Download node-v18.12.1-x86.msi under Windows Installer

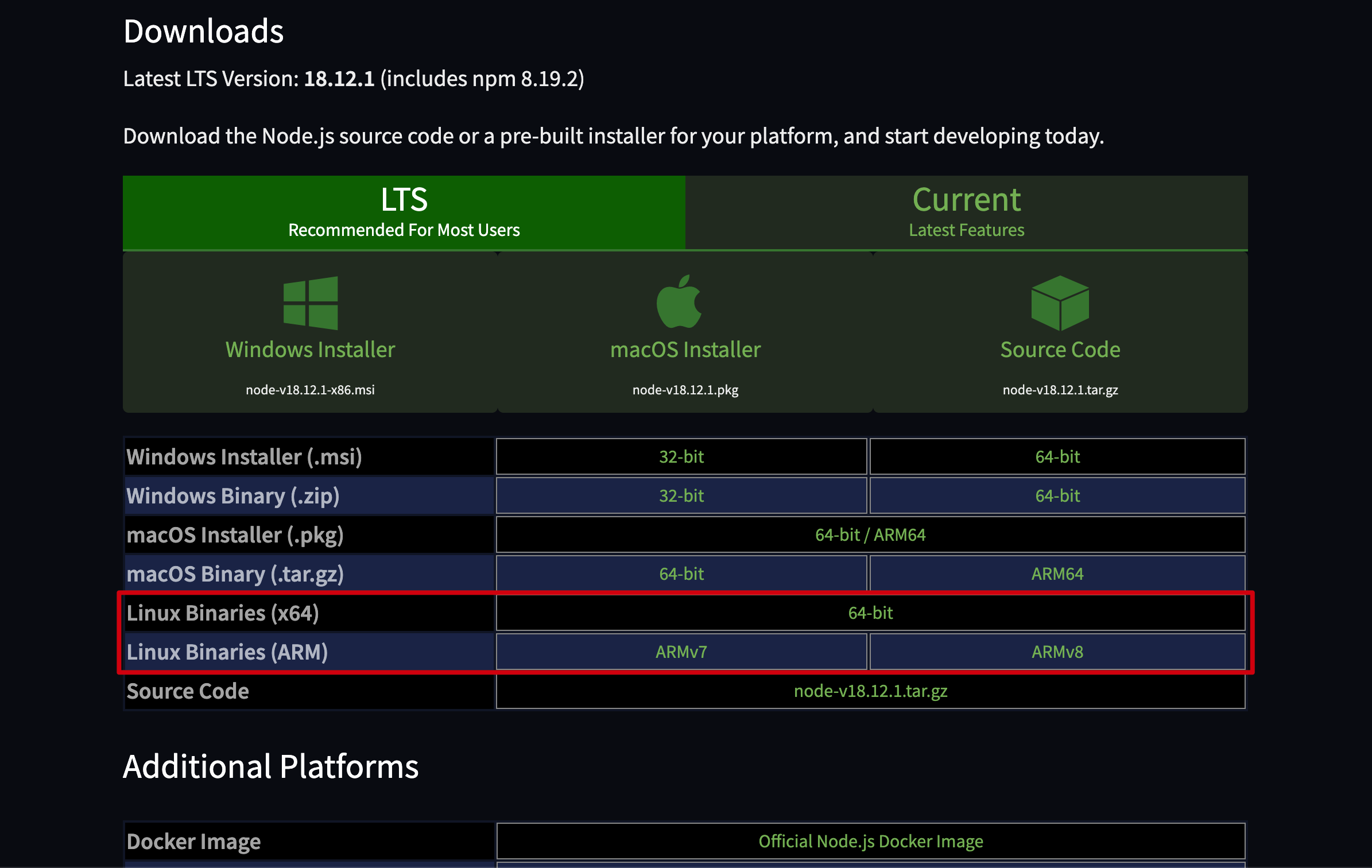(310, 390)
